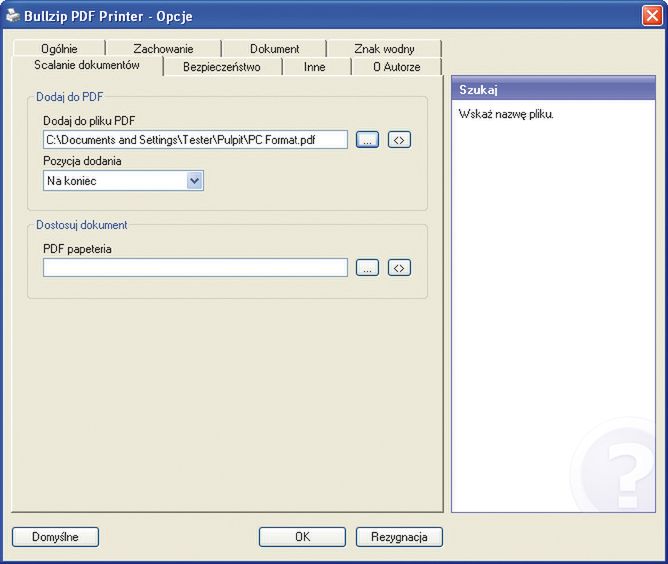Switch to the Ogólnie tab

(x=59, y=49)
